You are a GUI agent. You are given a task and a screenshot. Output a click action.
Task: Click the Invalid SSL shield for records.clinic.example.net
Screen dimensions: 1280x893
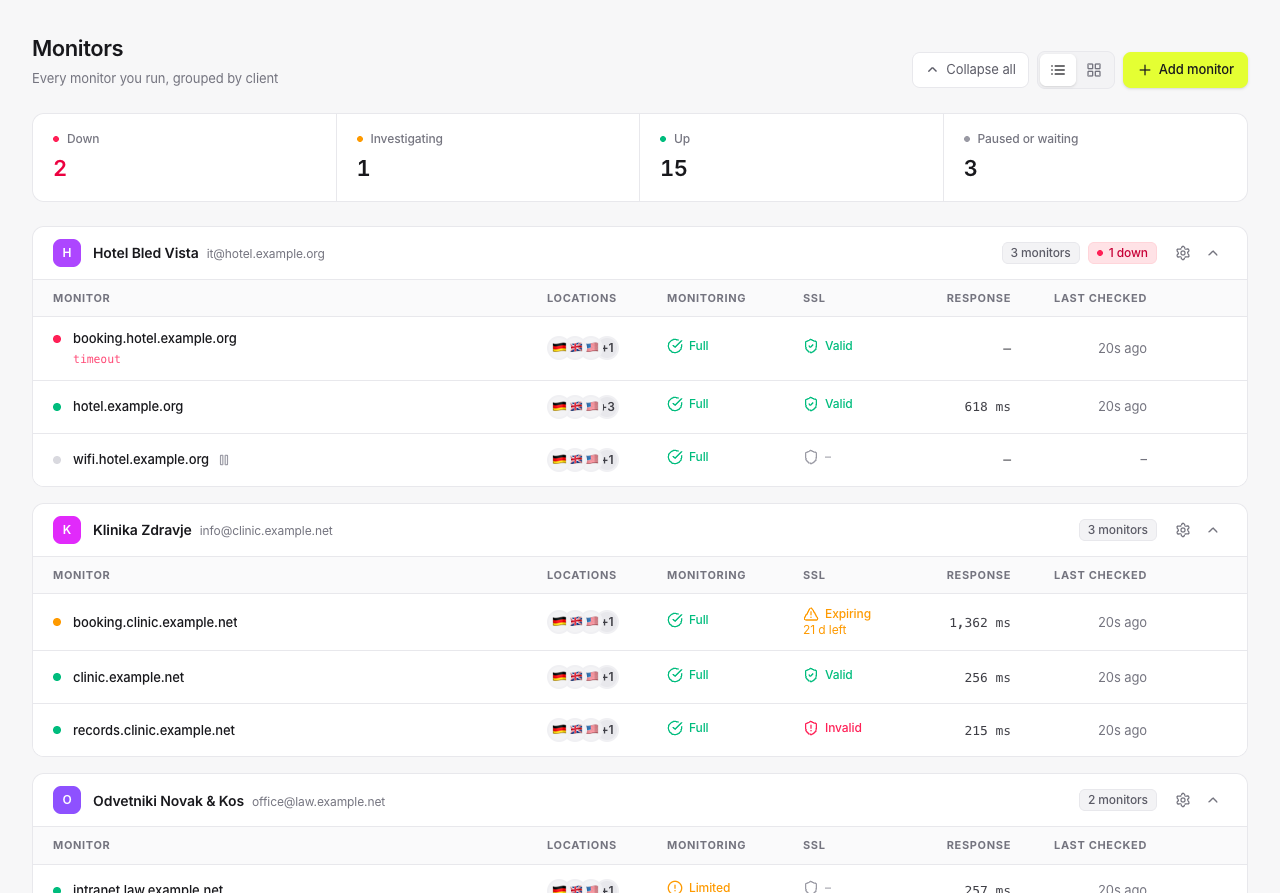tap(811, 728)
